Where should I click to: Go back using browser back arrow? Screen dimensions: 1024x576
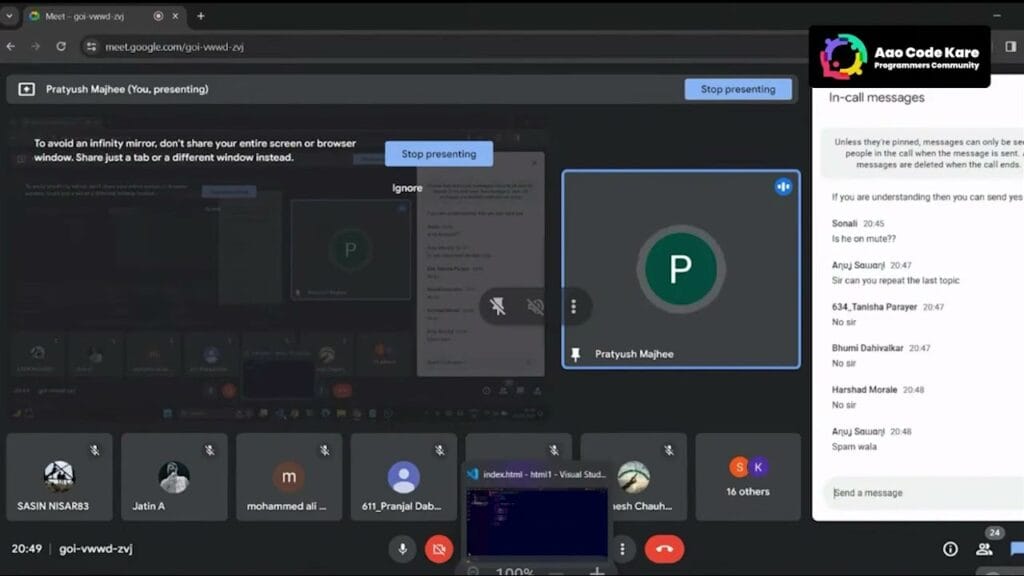click(x=11, y=46)
